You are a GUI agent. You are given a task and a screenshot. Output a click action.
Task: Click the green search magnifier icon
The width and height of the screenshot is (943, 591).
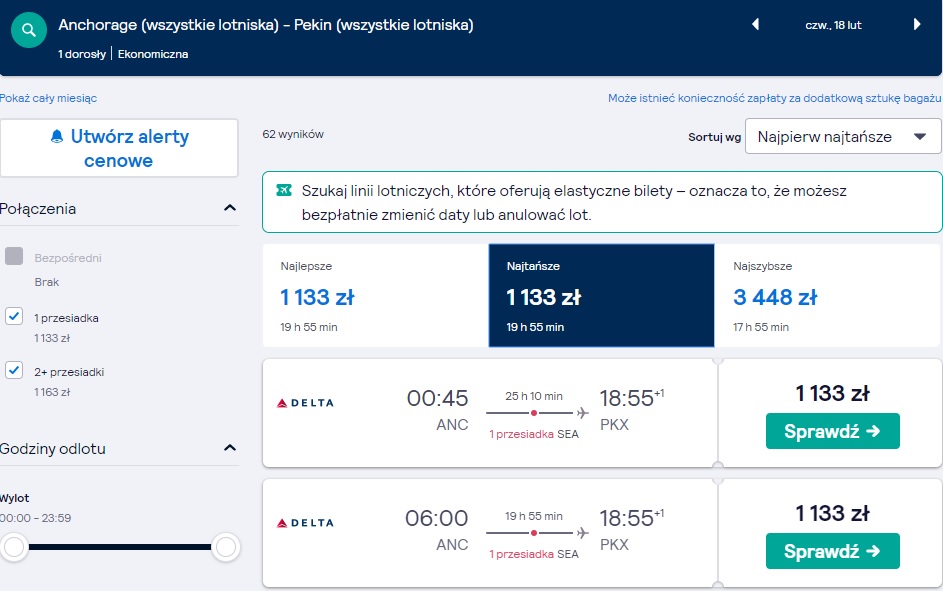click(x=29, y=30)
